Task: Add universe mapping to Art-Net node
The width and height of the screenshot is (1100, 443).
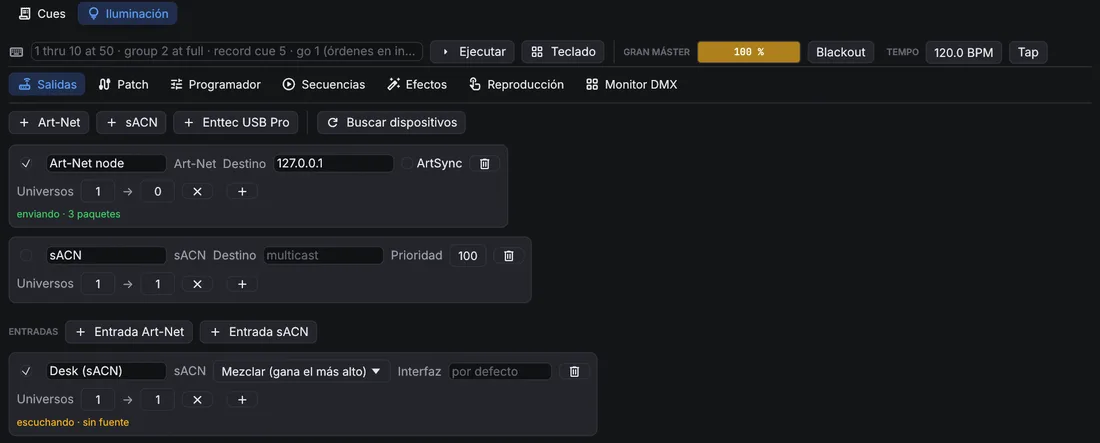Action: point(242,192)
